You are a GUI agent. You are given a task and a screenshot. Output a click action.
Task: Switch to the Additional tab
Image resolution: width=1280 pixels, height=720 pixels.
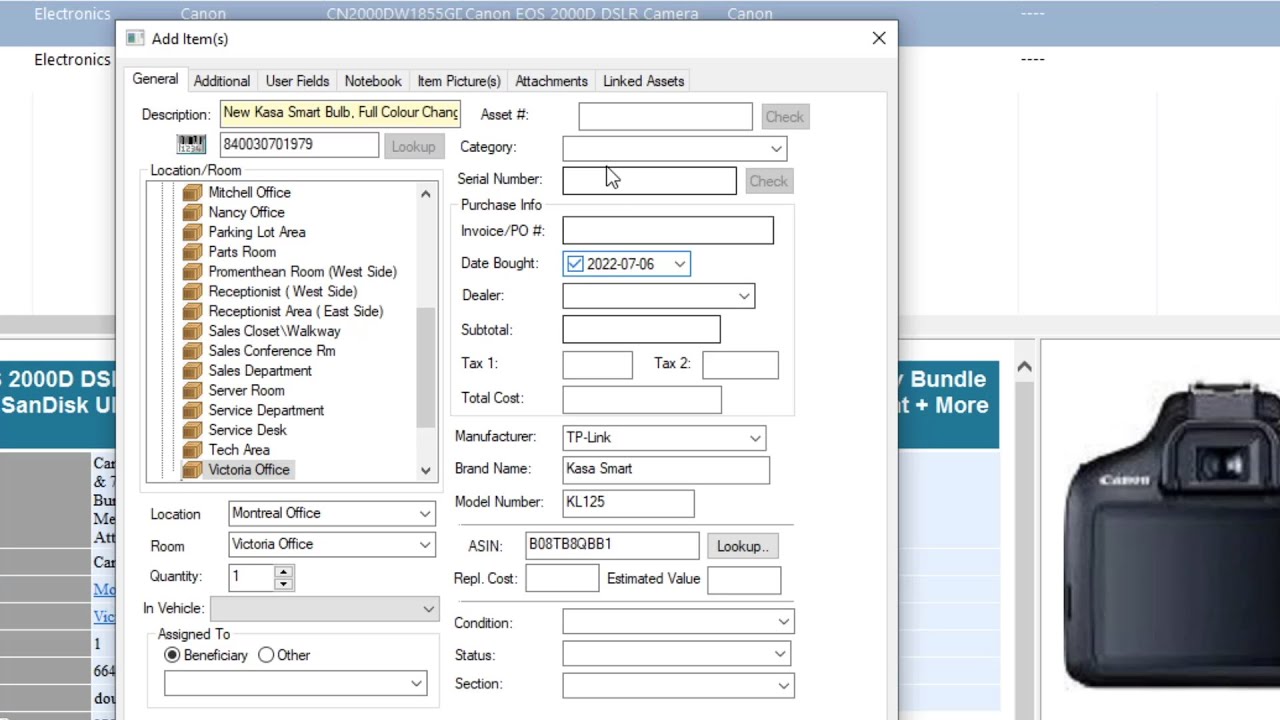tap(222, 81)
